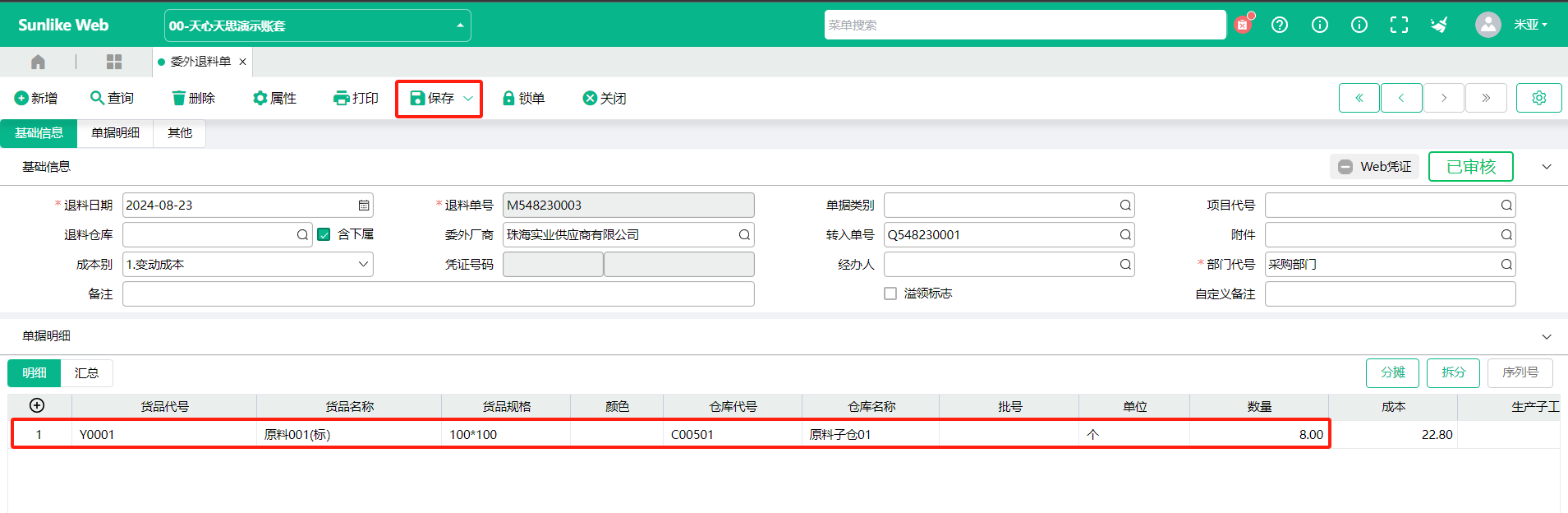
Task: Open the 单据类别 lookup icon
Action: click(x=1125, y=206)
